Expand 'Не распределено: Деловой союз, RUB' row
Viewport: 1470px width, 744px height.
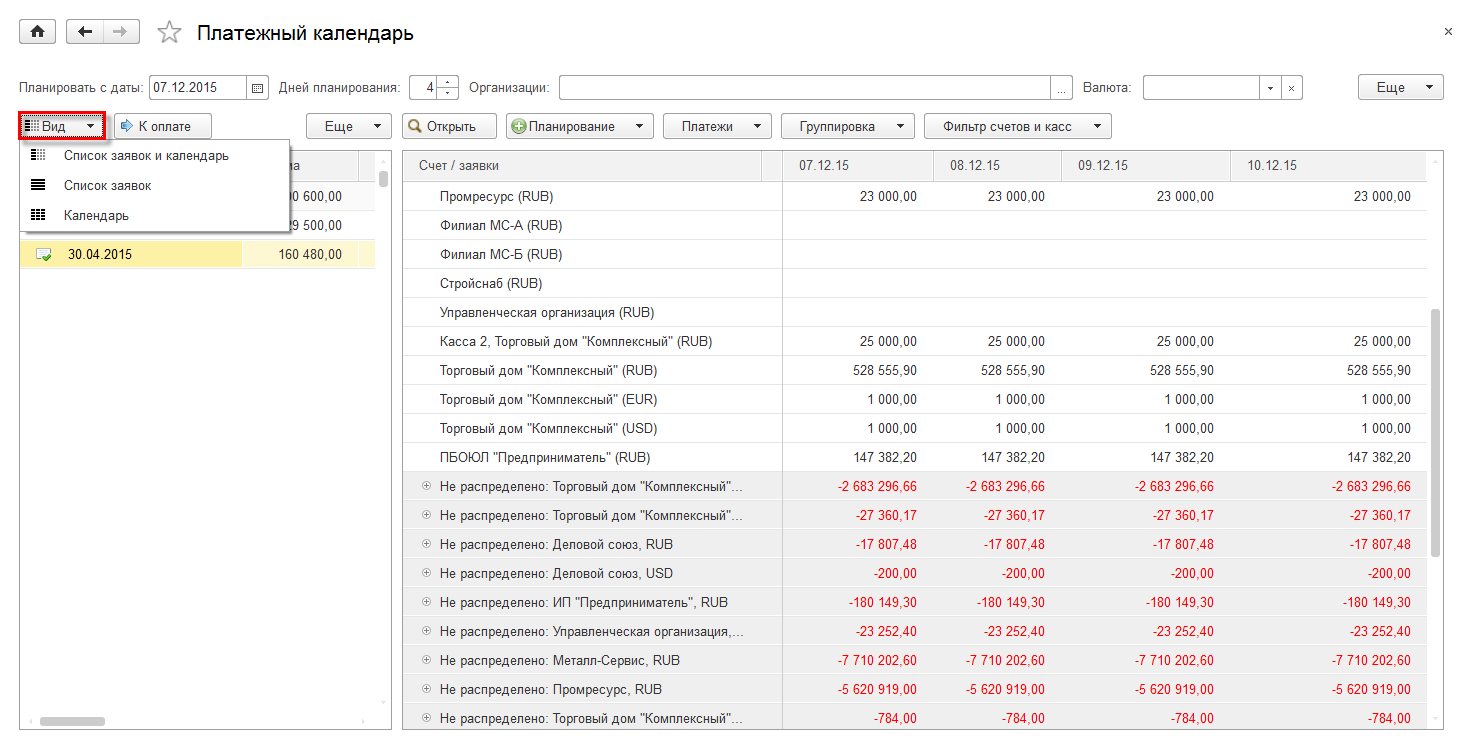click(426, 545)
